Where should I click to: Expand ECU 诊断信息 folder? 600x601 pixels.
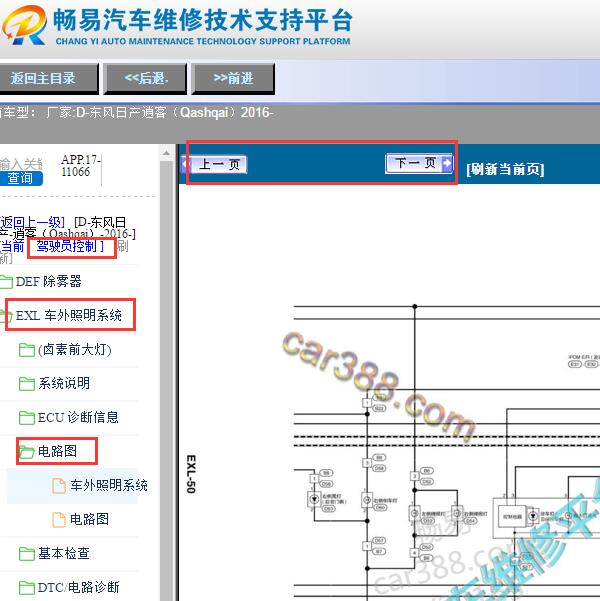coord(78,417)
